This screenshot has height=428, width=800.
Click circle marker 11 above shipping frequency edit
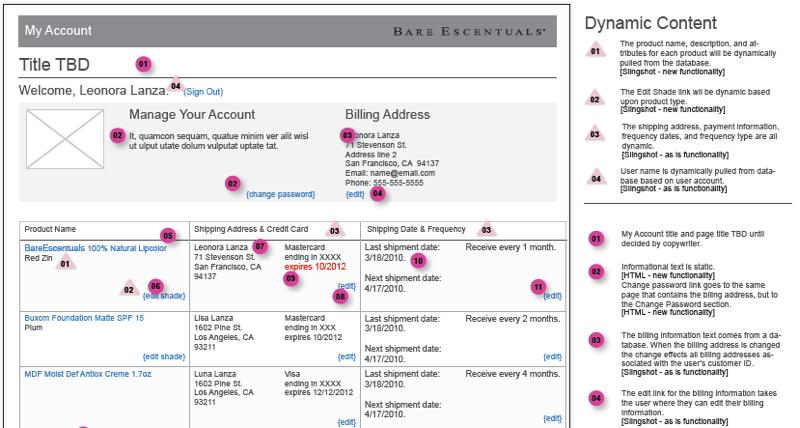coord(539,285)
